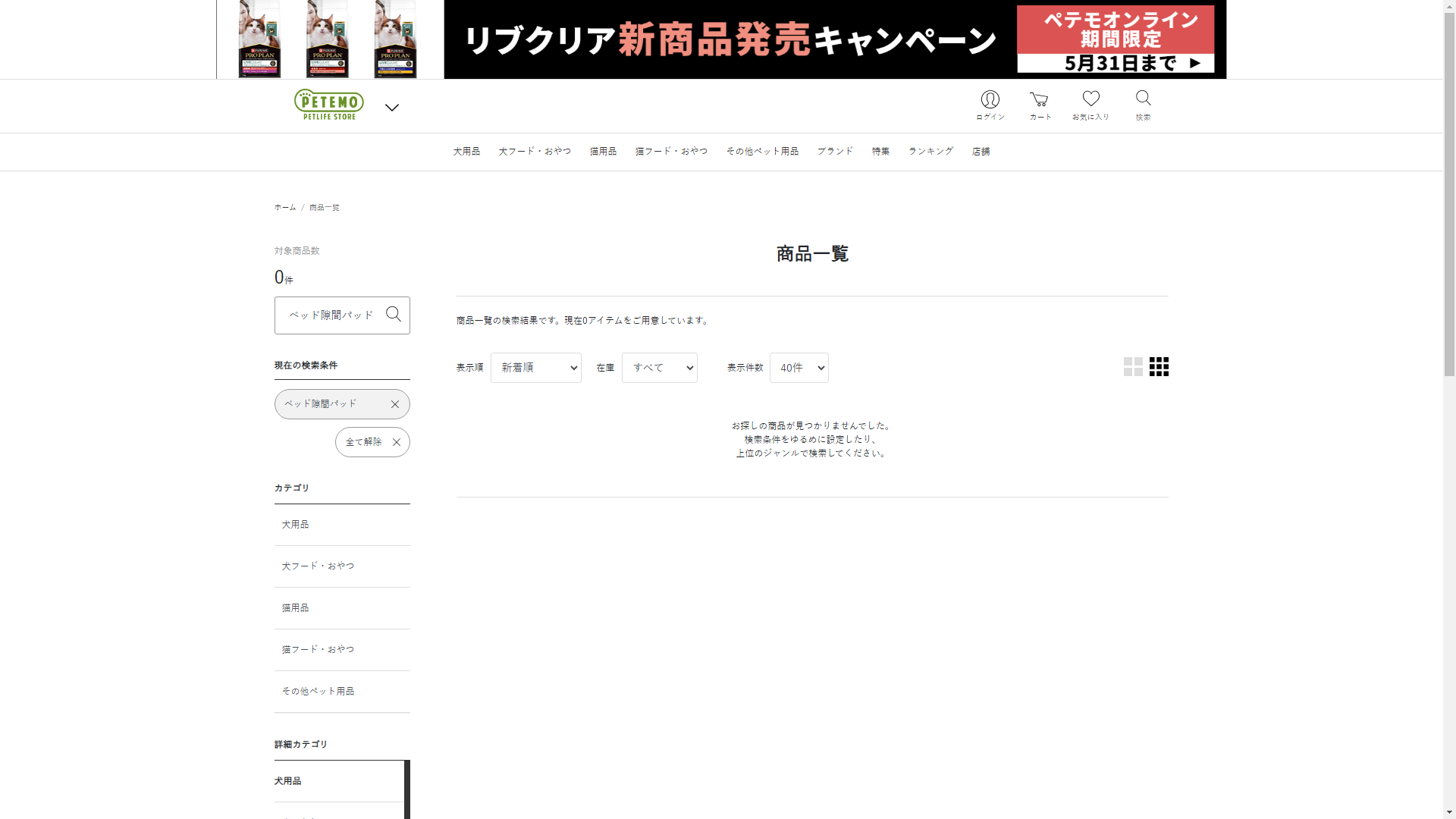Screen dimensions: 1456x819
Task: Click the sidebar keyword search field
Action: (x=331, y=315)
